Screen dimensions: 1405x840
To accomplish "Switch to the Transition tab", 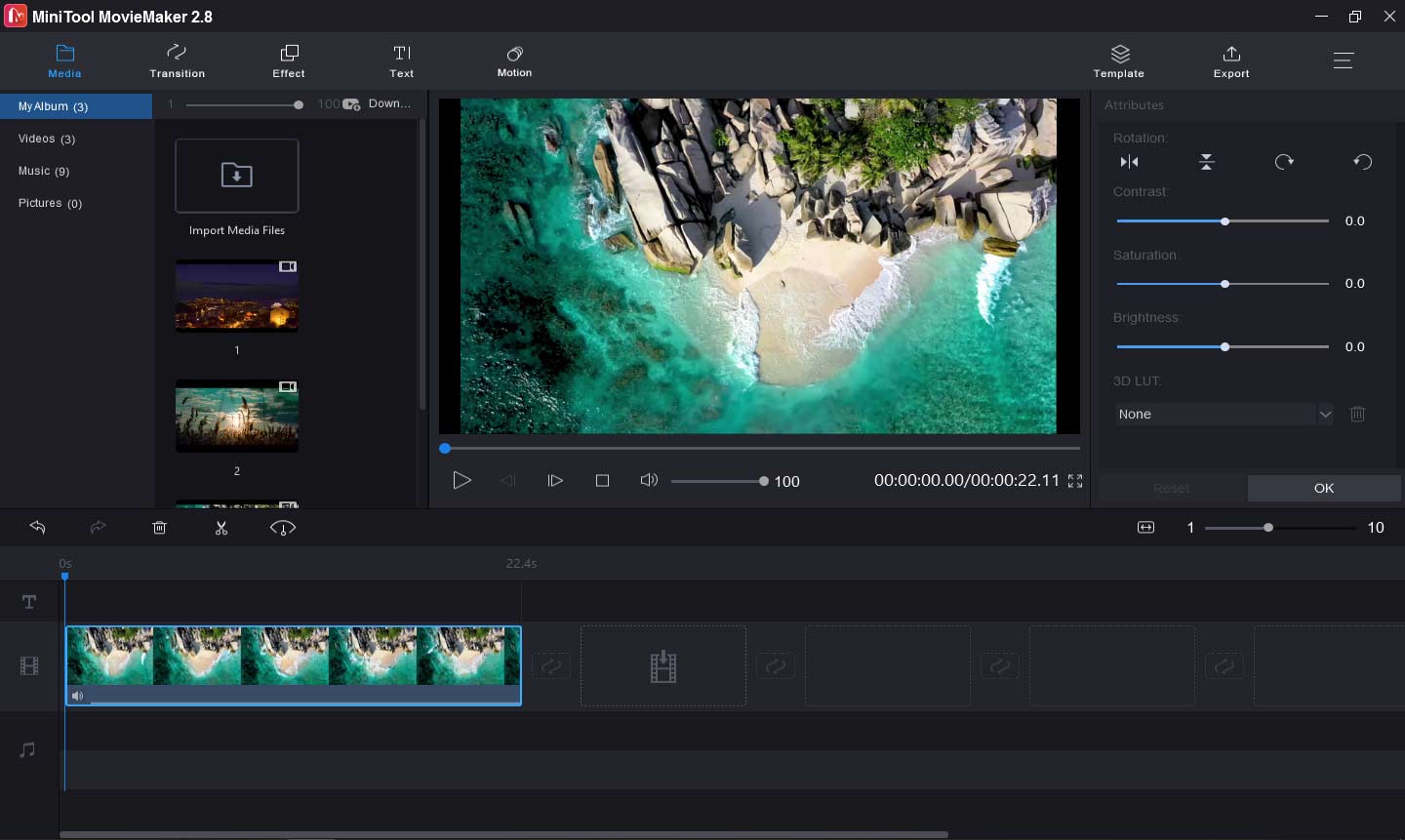I will tap(177, 60).
